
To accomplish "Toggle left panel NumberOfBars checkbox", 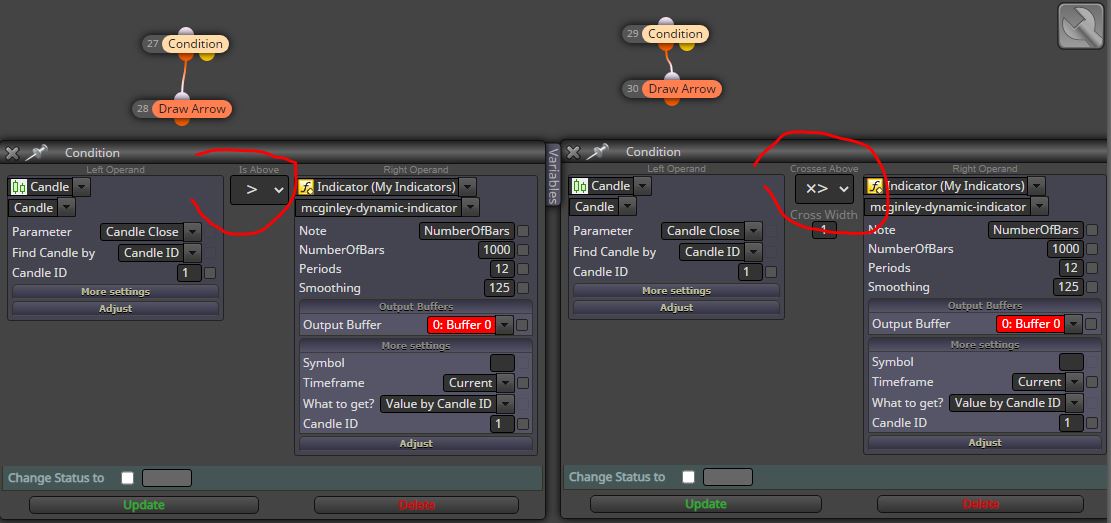I will tap(523, 250).
